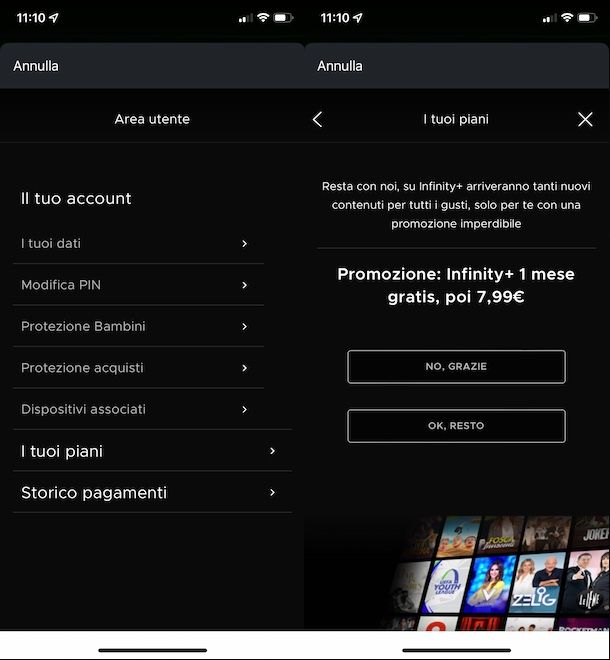Tap Annulla on the I tuoi piani screen
The image size is (610, 660).
(x=340, y=66)
